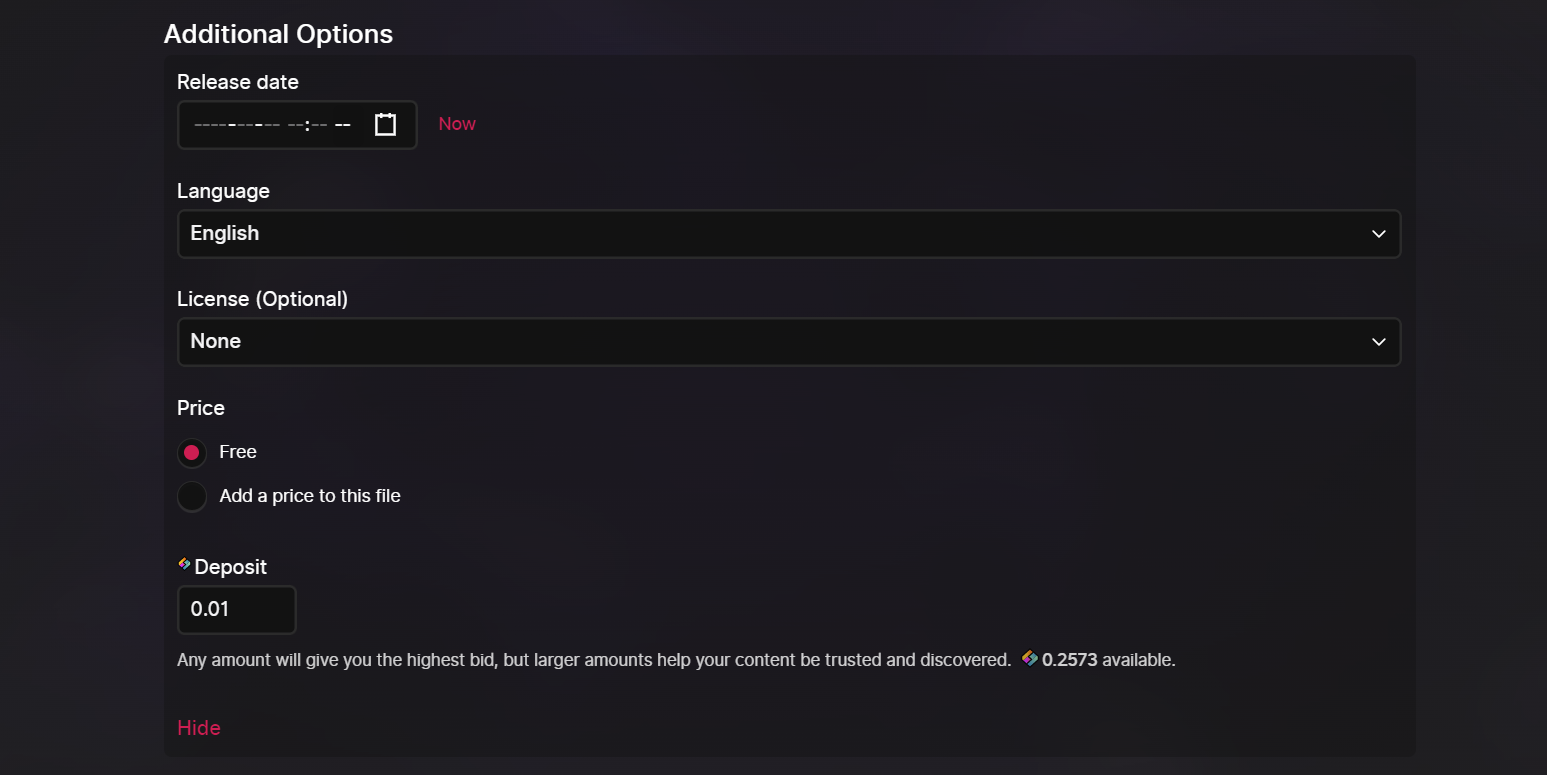Click the 'Free' option label text
The image size is (1547, 775).
[x=238, y=452]
